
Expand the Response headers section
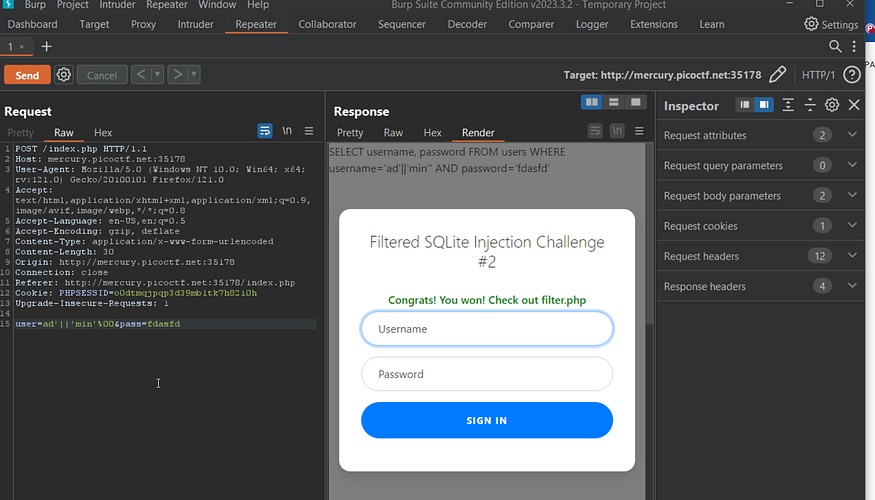coord(852,286)
